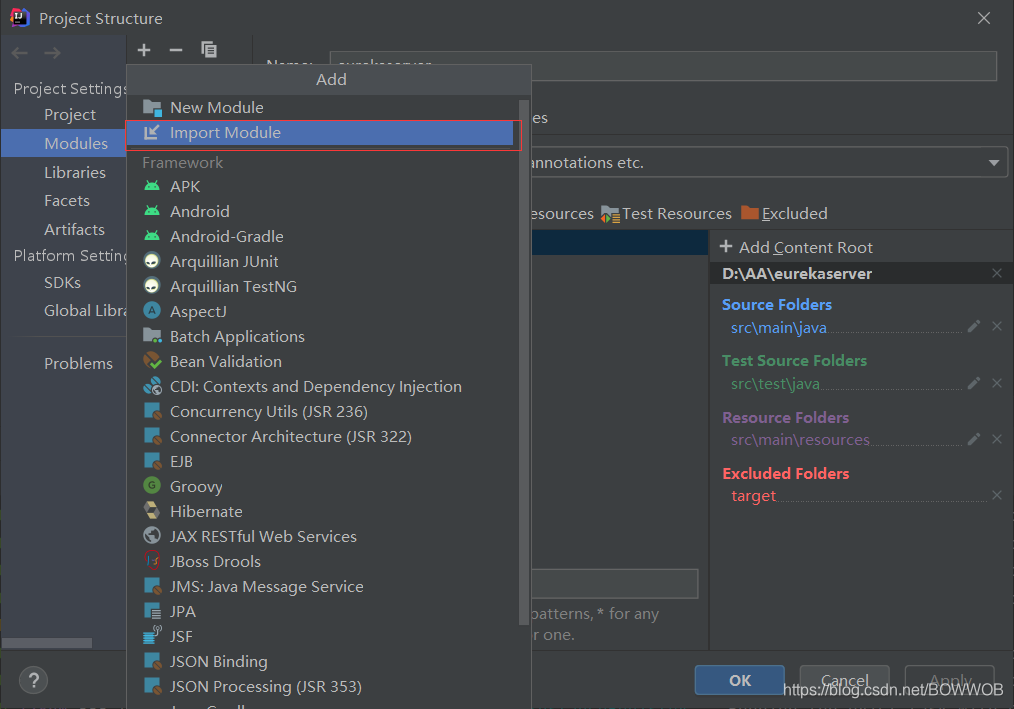Click sidebar horizontal scrollbar
1014x709 pixels.
click(47, 642)
